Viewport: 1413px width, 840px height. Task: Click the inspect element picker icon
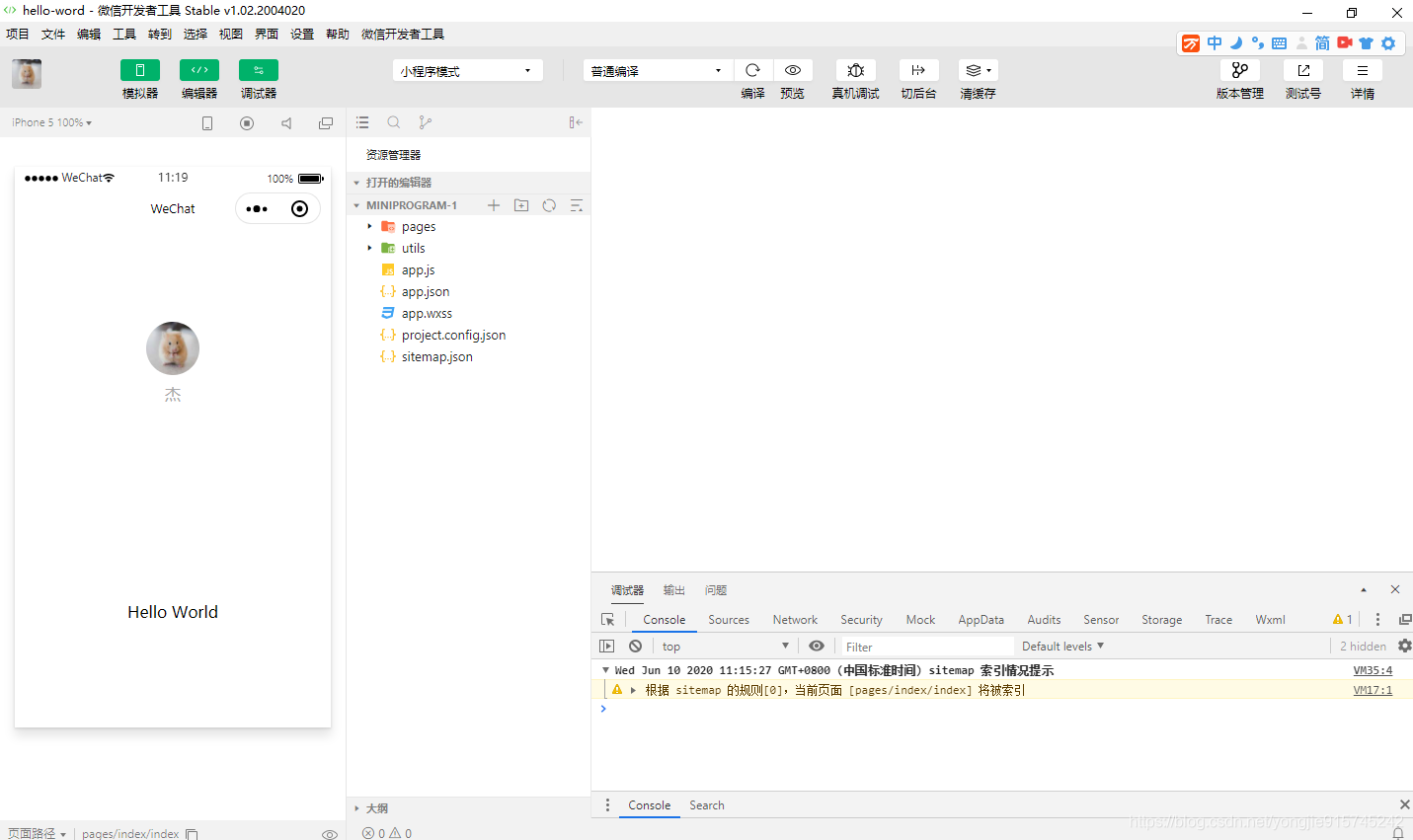[x=608, y=620]
